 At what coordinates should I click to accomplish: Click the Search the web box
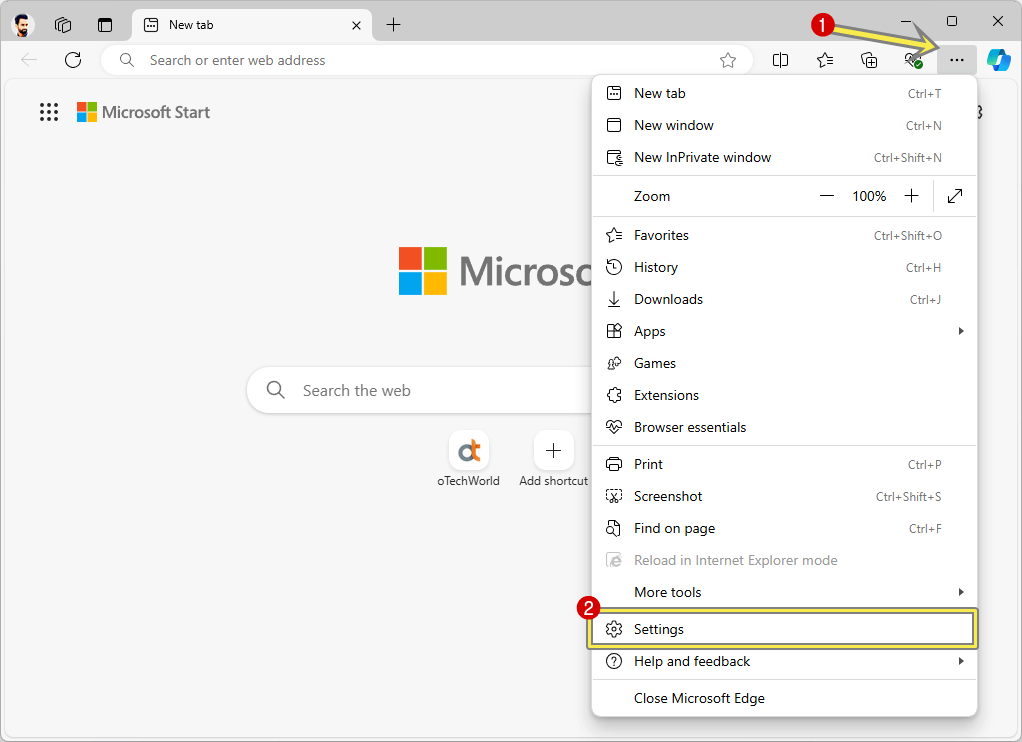pyautogui.click(x=418, y=390)
